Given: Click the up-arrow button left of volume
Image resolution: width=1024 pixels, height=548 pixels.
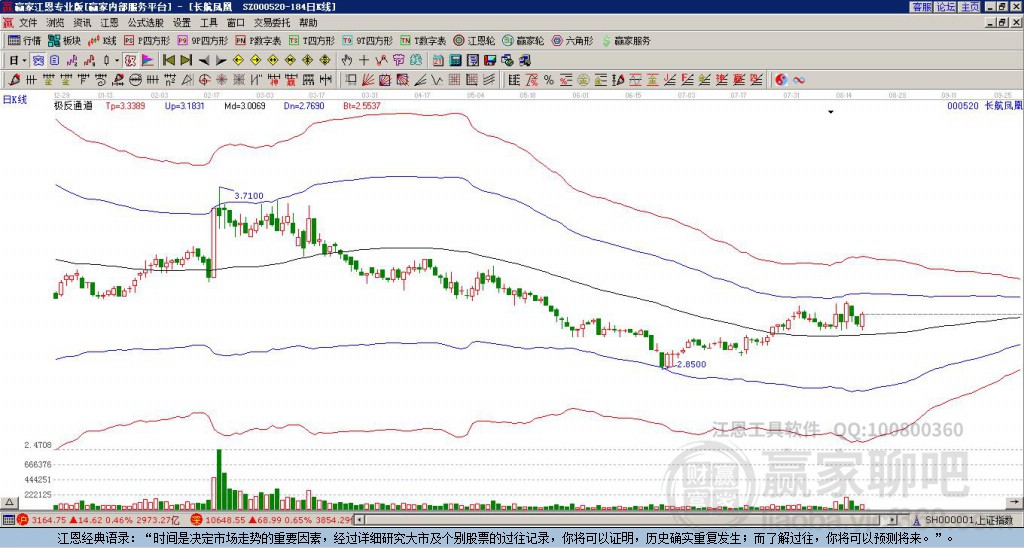Looking at the screenshot, I should (x=9, y=503).
